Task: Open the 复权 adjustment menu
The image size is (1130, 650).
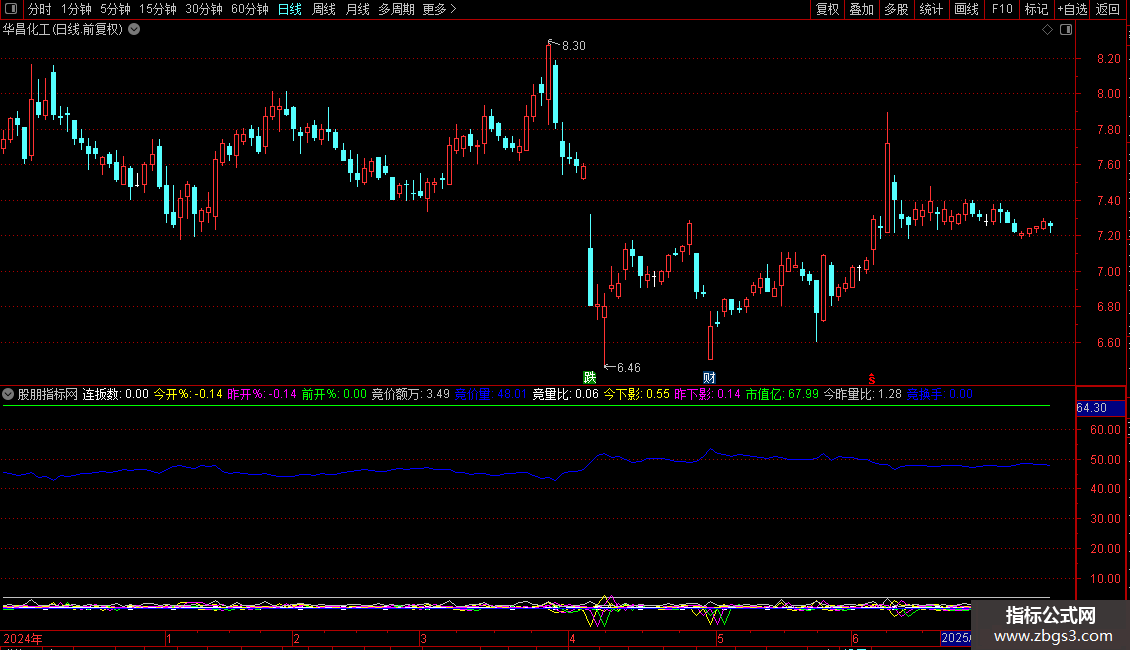Action: [827, 9]
